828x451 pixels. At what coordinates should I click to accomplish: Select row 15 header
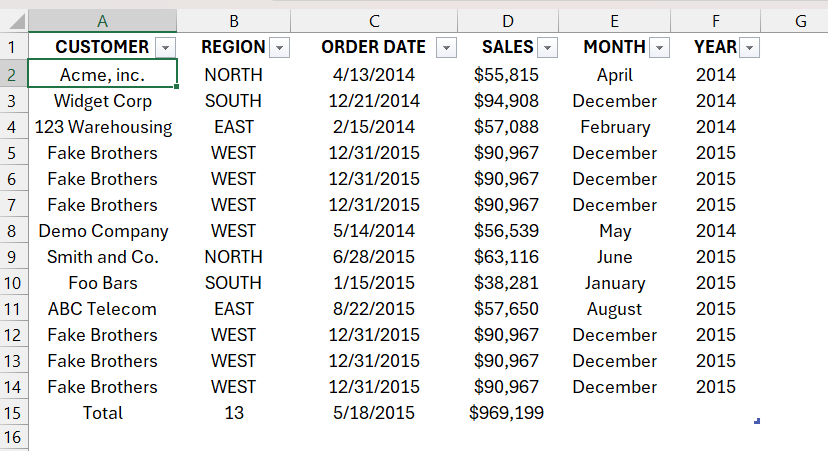tap(13, 412)
